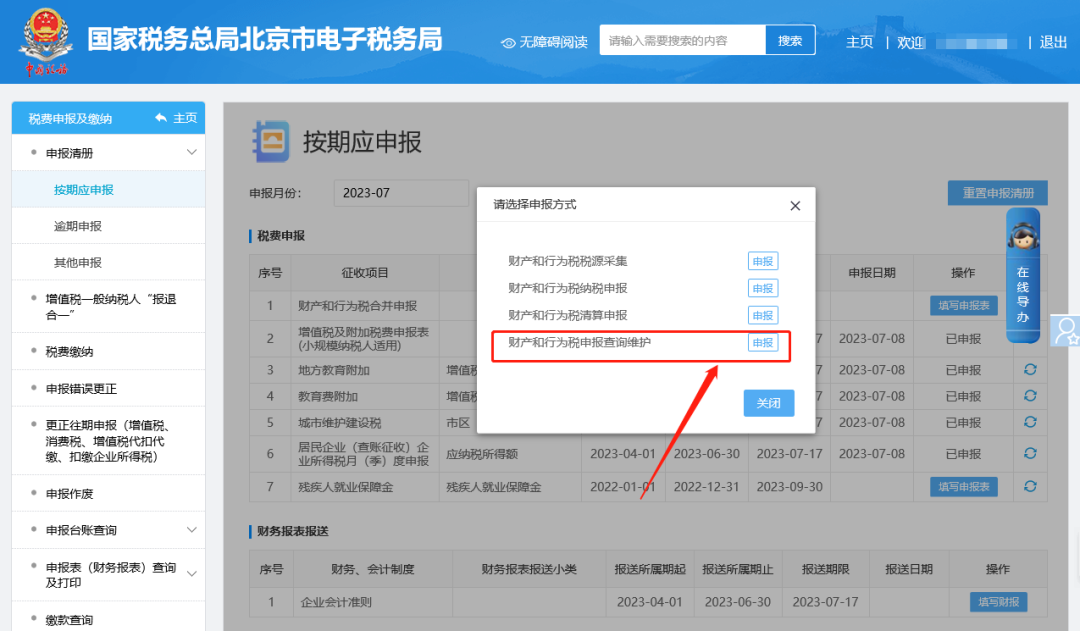The height and width of the screenshot is (631, 1080).
Task: Open the 在线导办 assistant avatar
Action: (x=1022, y=237)
